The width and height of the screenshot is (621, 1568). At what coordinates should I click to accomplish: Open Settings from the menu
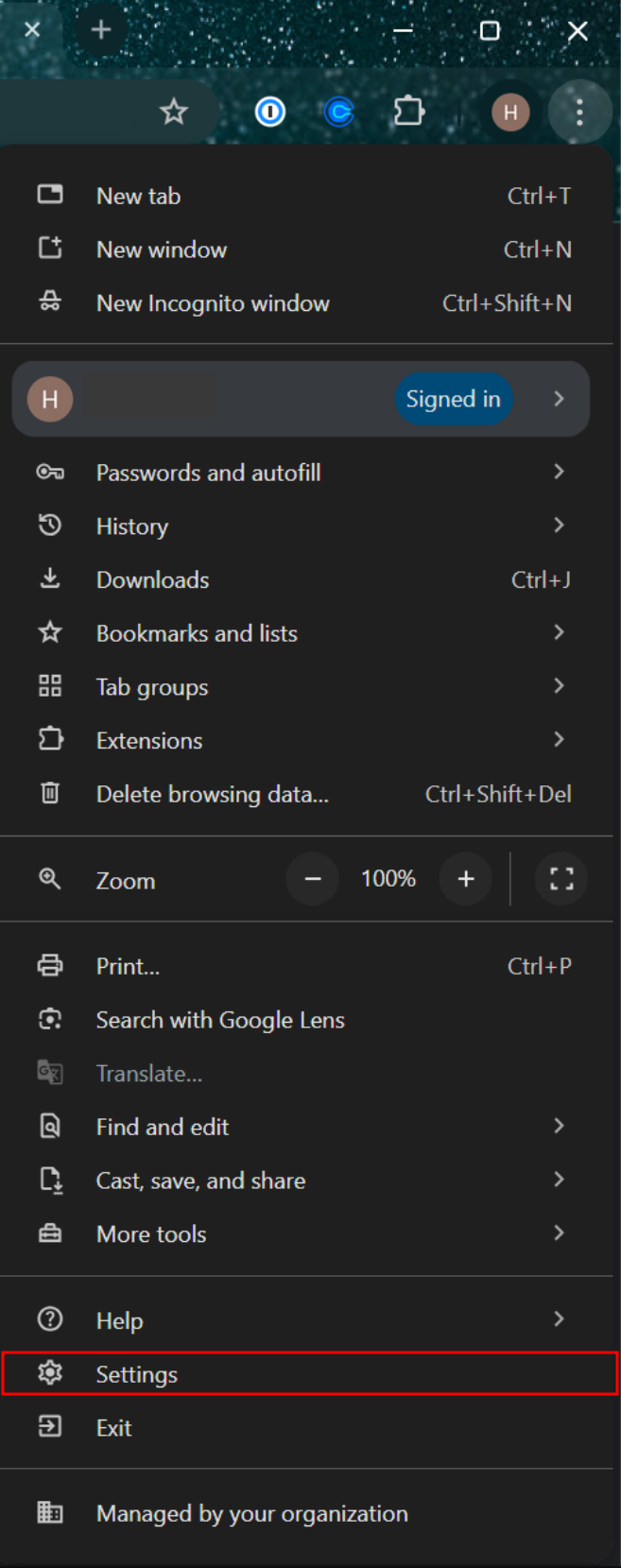click(137, 1374)
